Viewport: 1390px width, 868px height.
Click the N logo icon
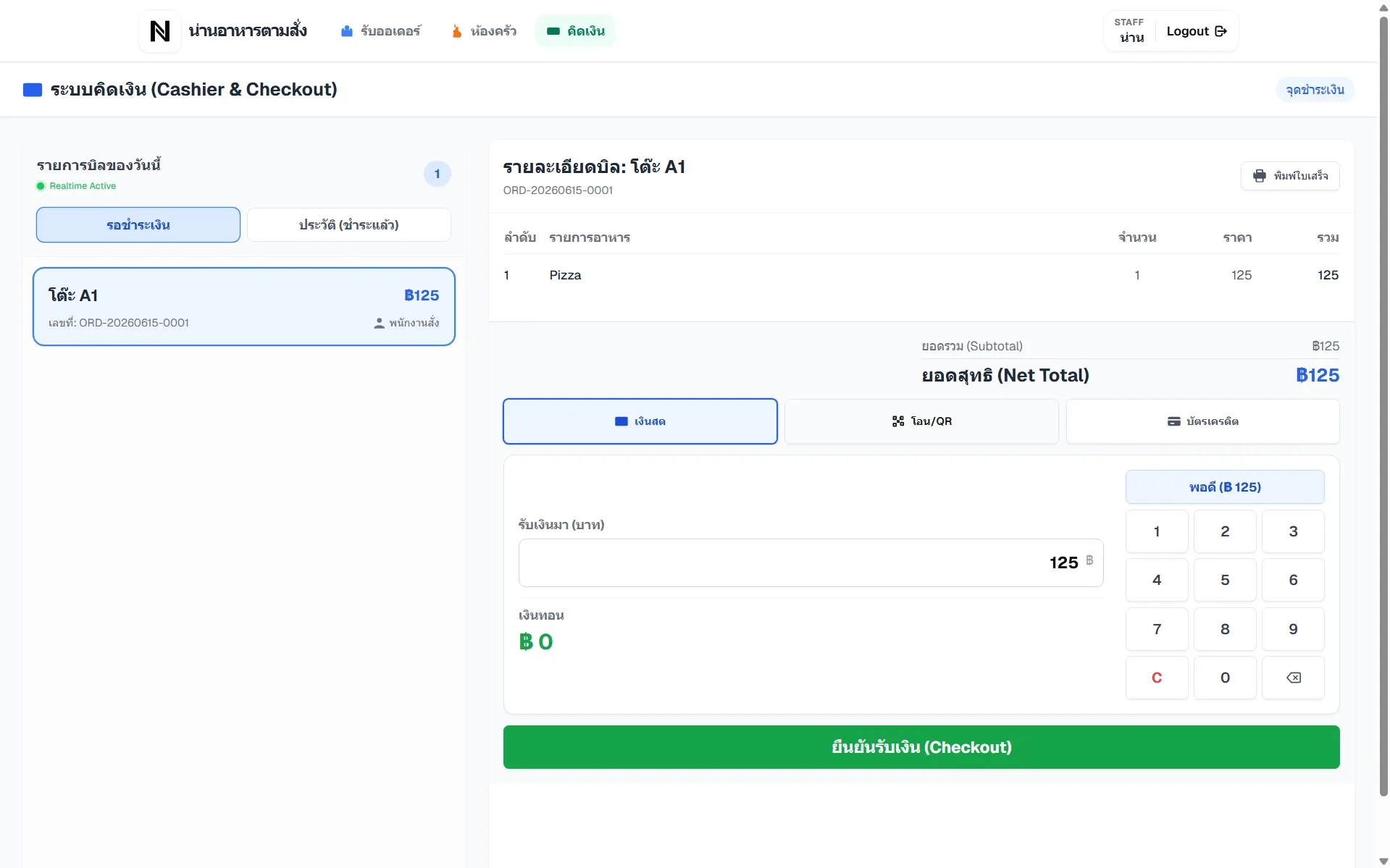coord(160,31)
